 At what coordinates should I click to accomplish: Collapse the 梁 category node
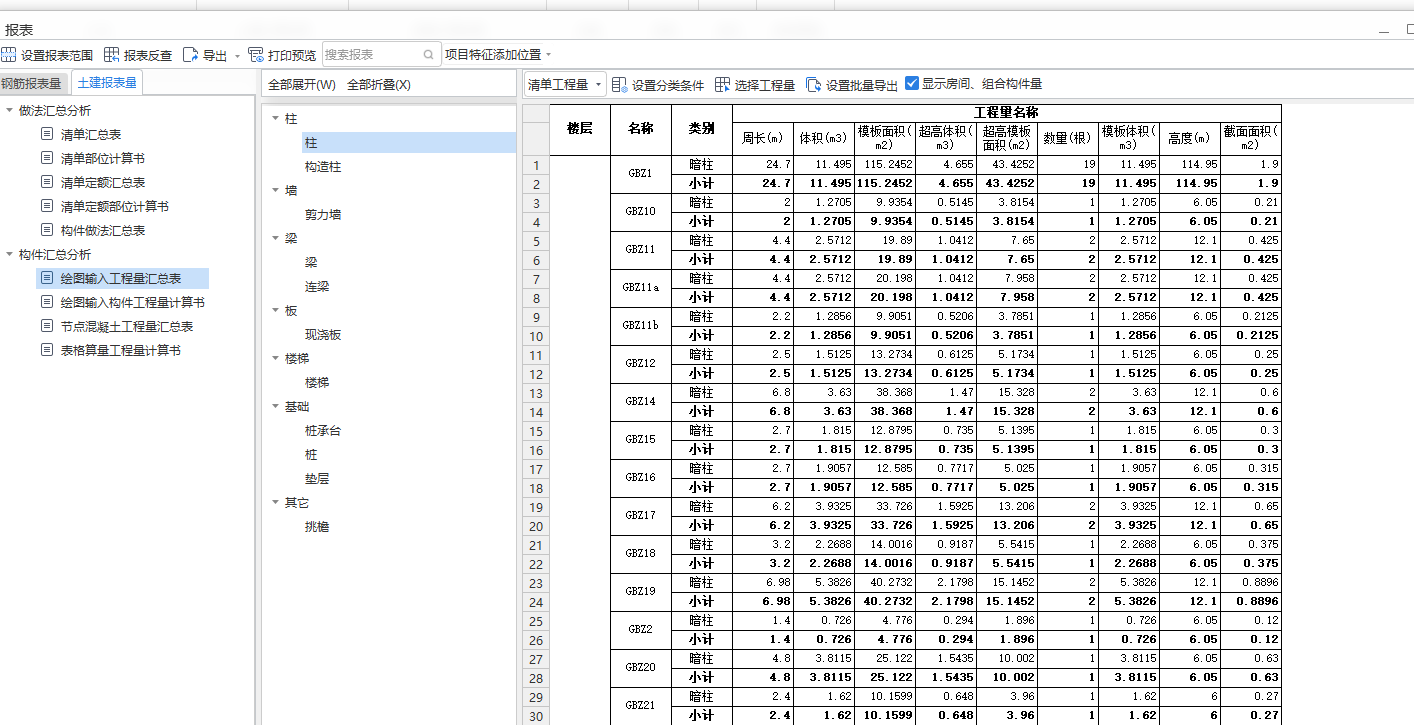pos(275,238)
